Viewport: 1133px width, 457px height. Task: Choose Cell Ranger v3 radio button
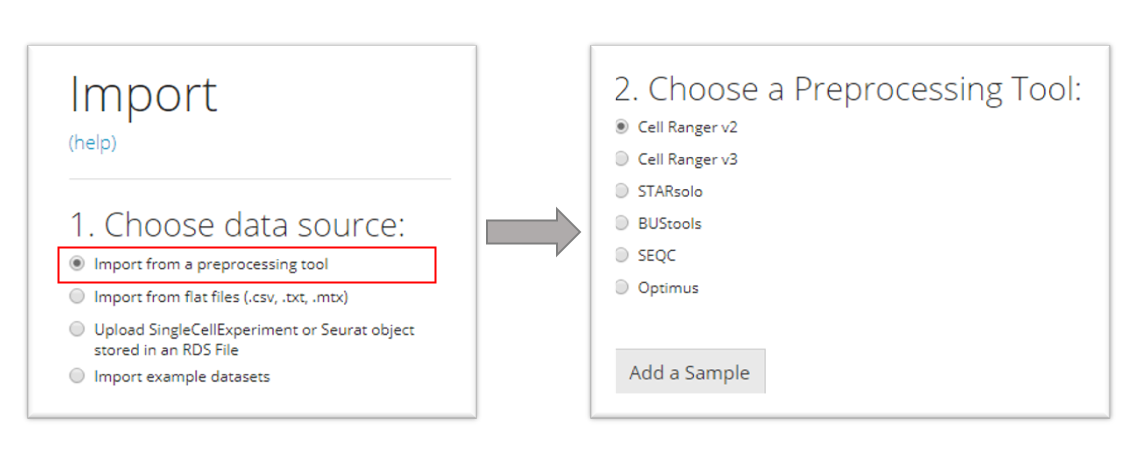[x=622, y=159]
